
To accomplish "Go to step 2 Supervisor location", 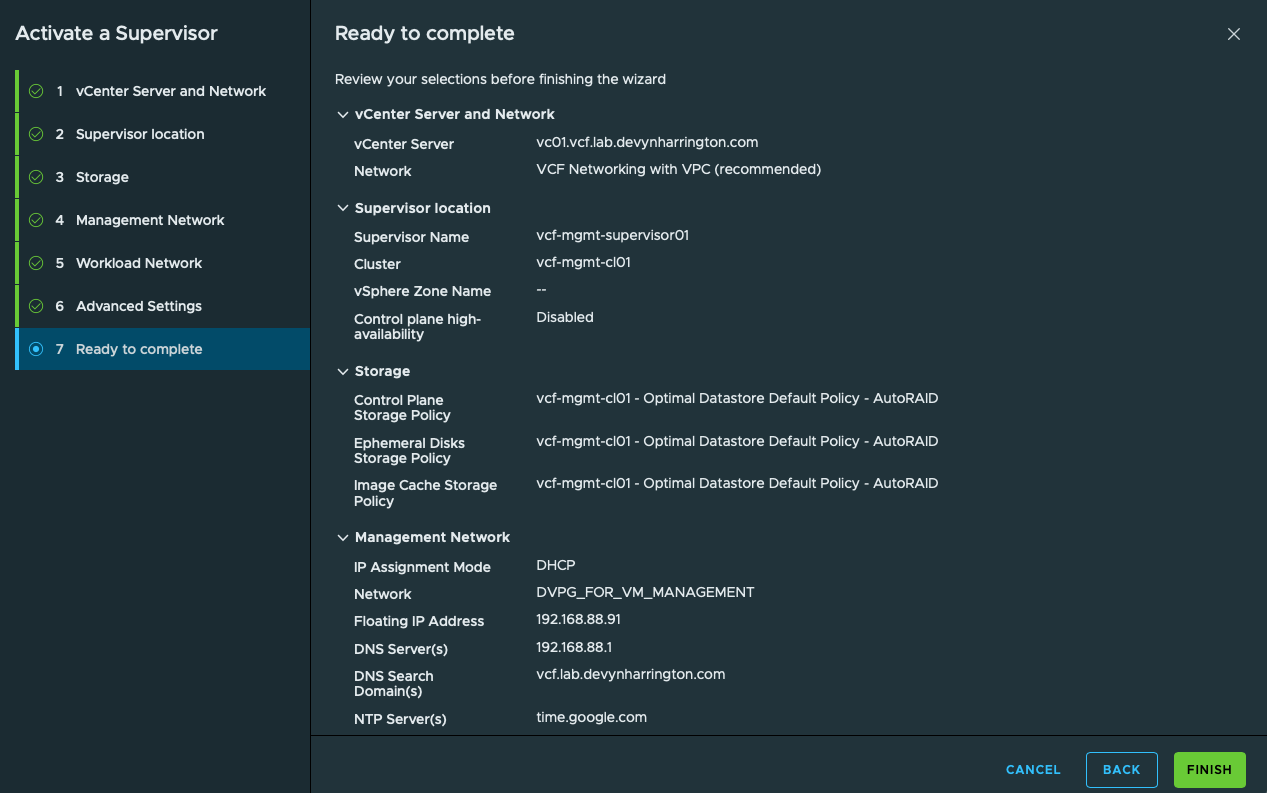I will click(163, 134).
